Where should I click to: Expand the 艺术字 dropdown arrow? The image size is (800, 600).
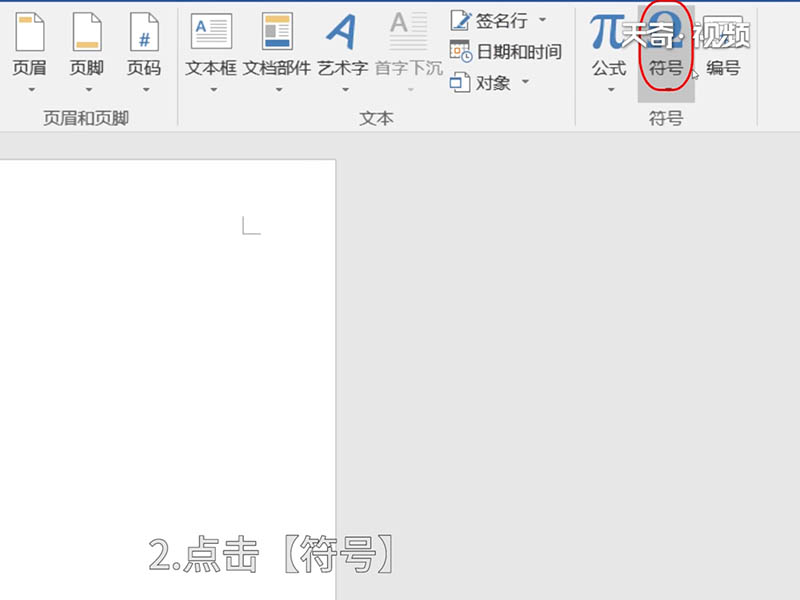pyautogui.click(x=345, y=90)
